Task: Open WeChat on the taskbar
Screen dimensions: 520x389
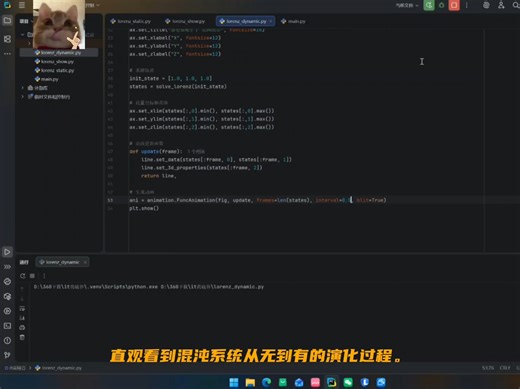Action: point(348,382)
